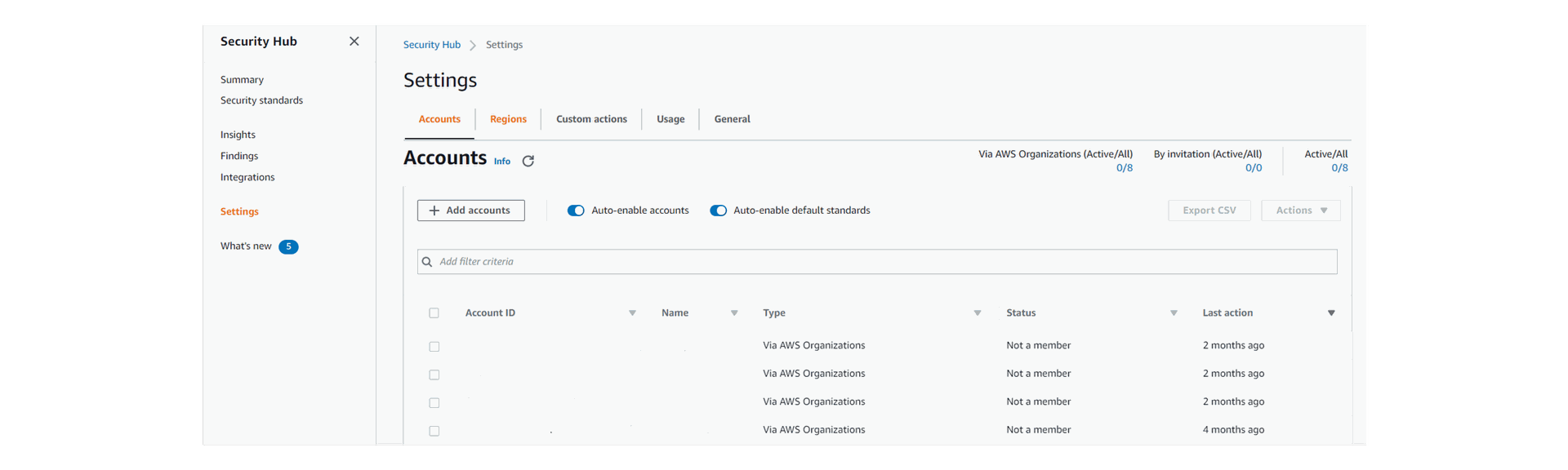Focus the Add filter criteria field

click(877, 262)
